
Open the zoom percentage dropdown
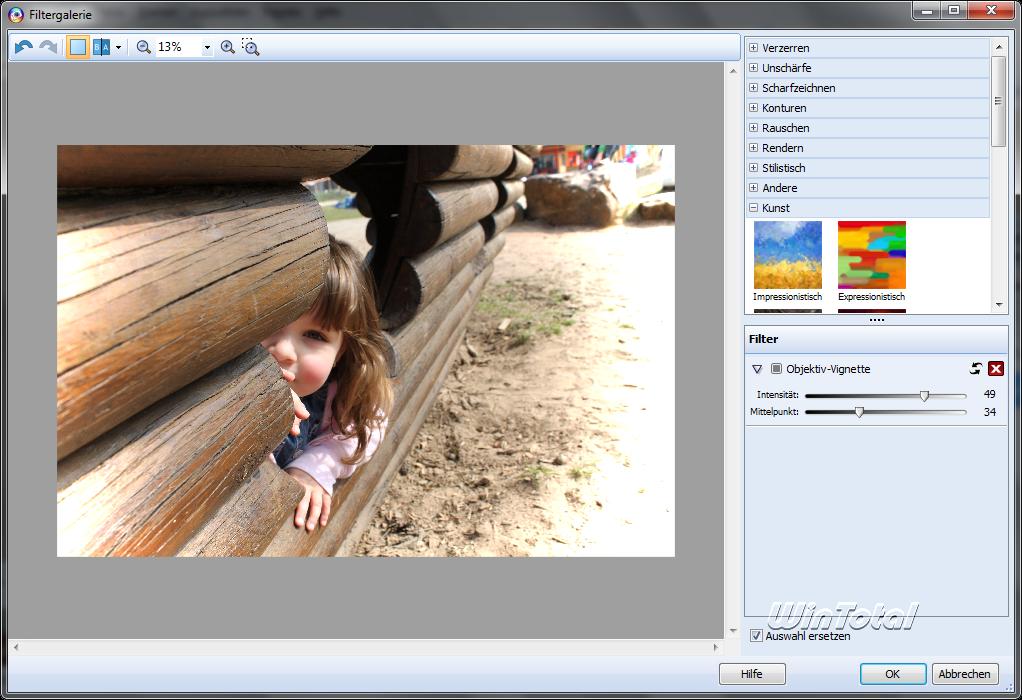click(x=207, y=47)
